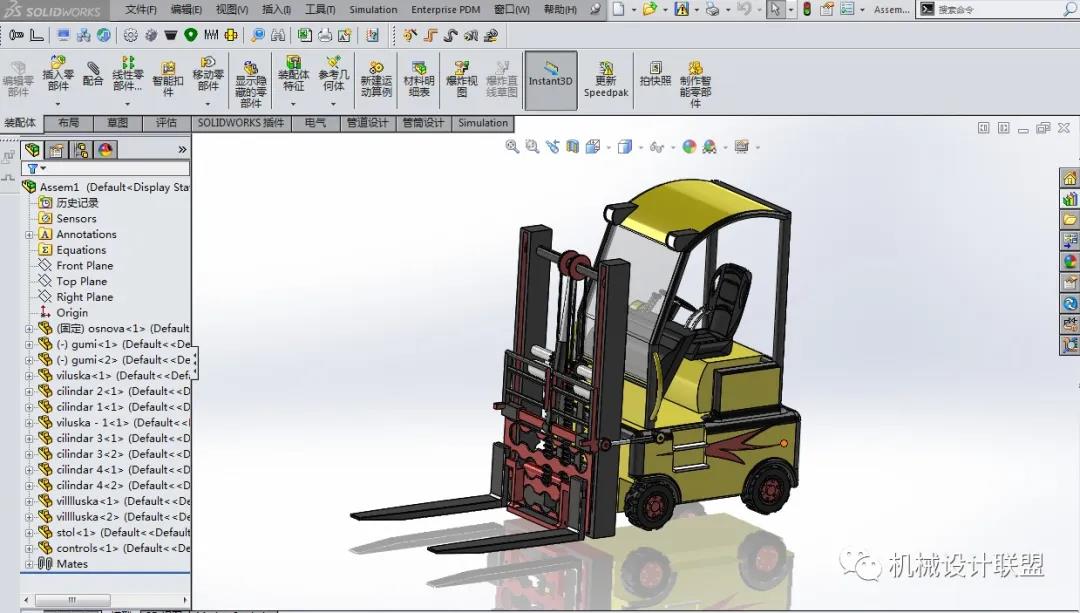Open the SOLIDWORKS Resources home icon

click(x=1070, y=178)
